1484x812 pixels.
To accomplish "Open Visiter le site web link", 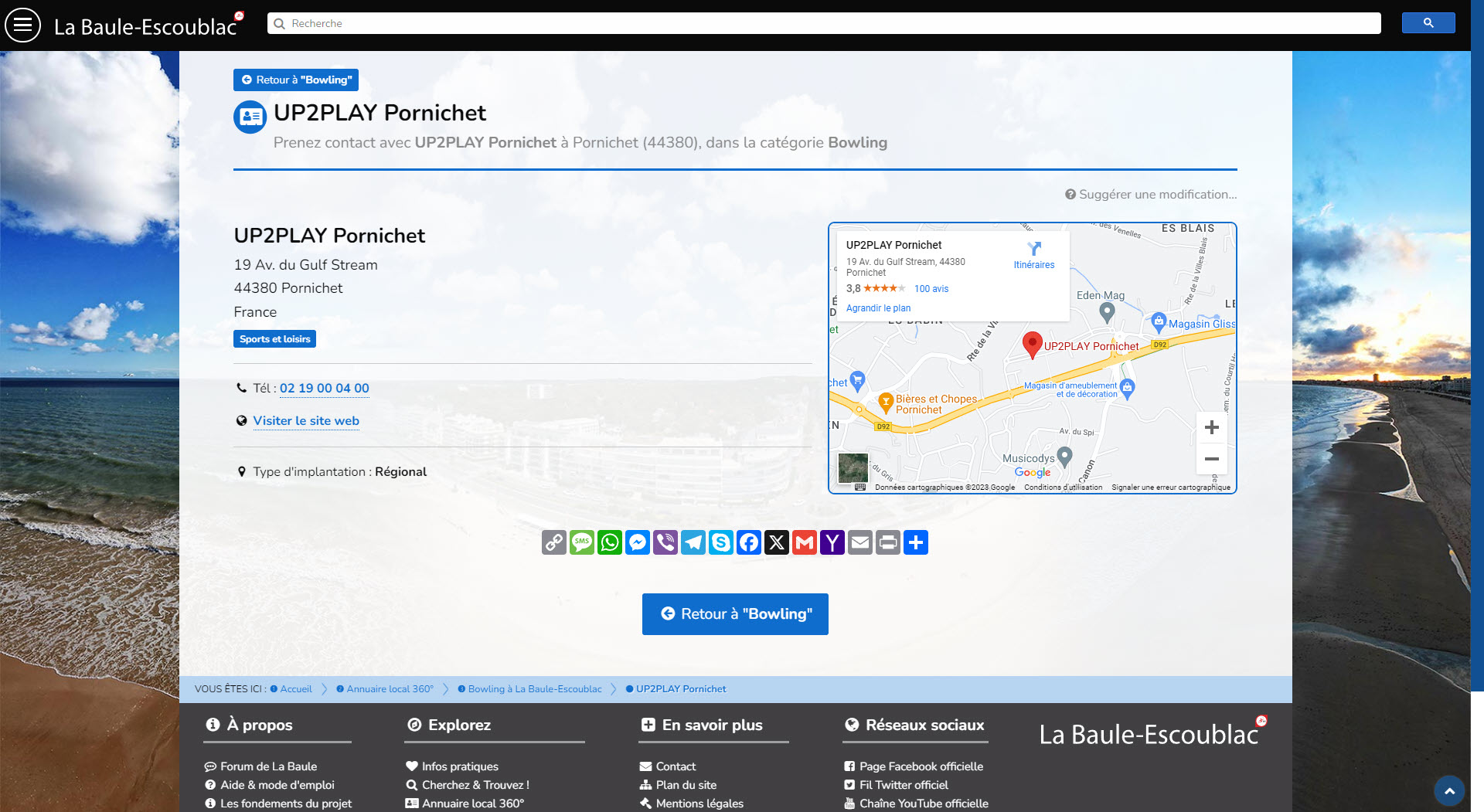I will [x=306, y=421].
